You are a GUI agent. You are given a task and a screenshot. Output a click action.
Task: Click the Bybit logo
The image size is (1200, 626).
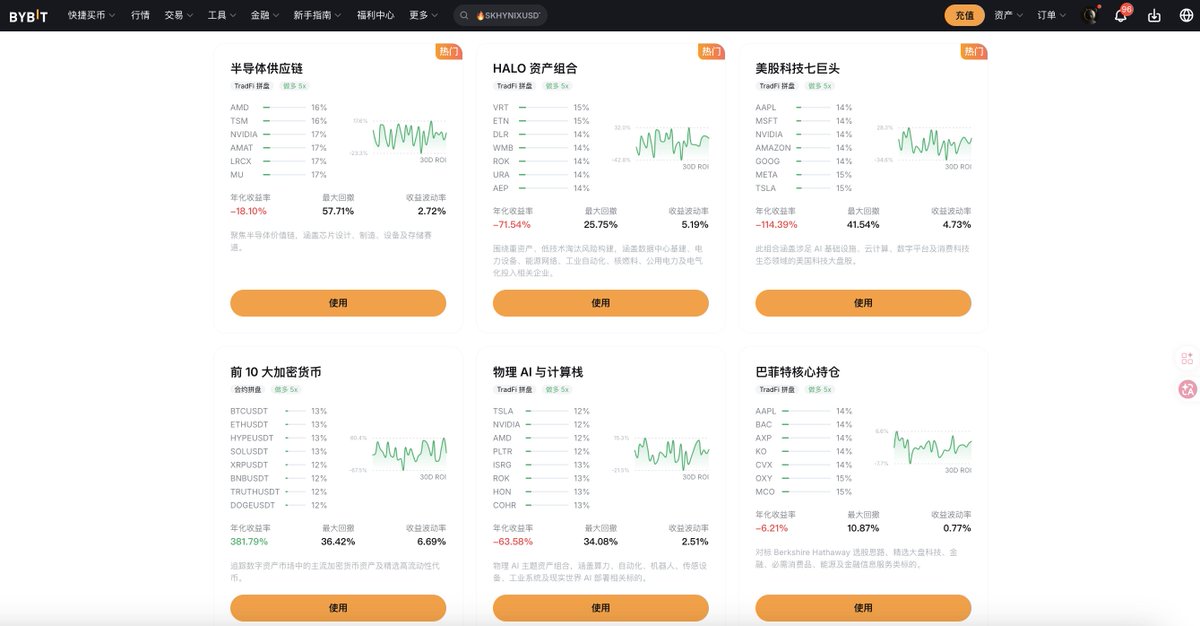click(28, 15)
